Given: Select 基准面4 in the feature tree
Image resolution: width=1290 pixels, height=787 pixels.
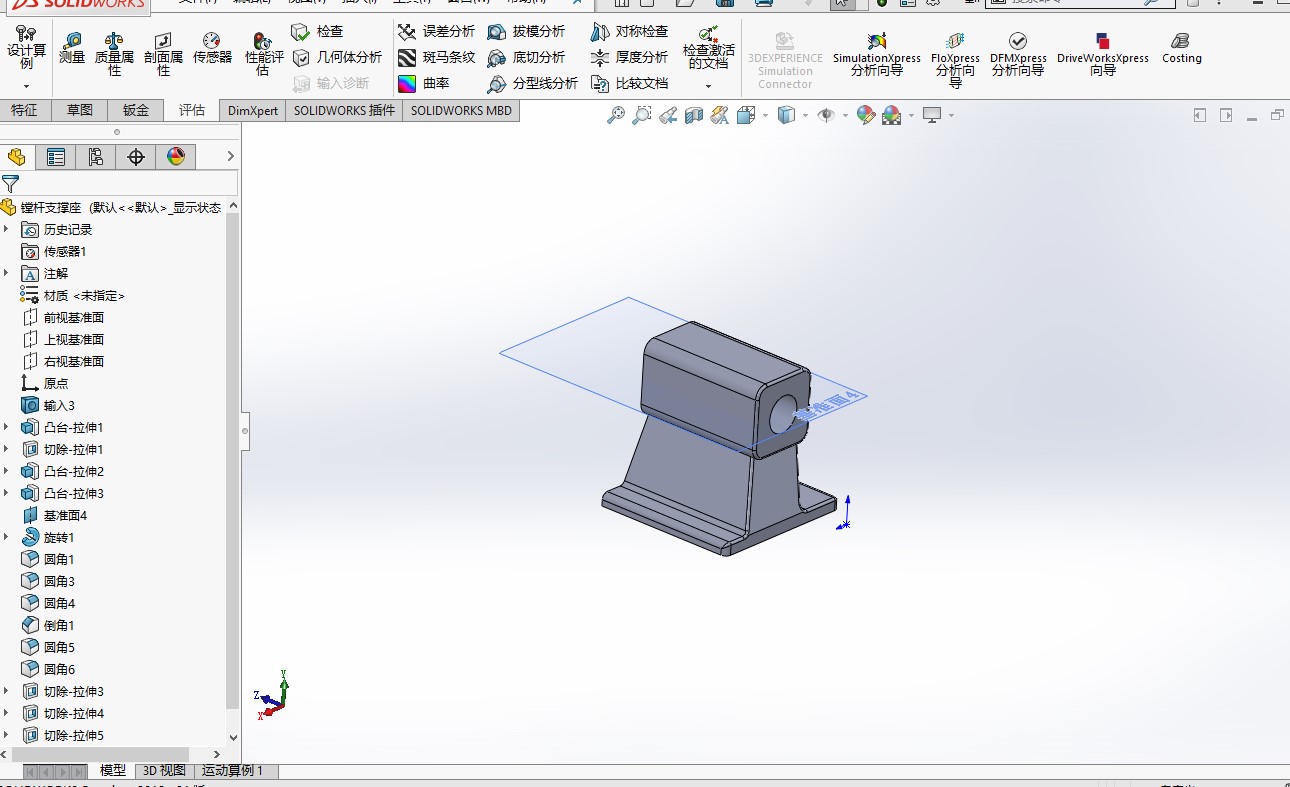Looking at the screenshot, I should 55,516.
